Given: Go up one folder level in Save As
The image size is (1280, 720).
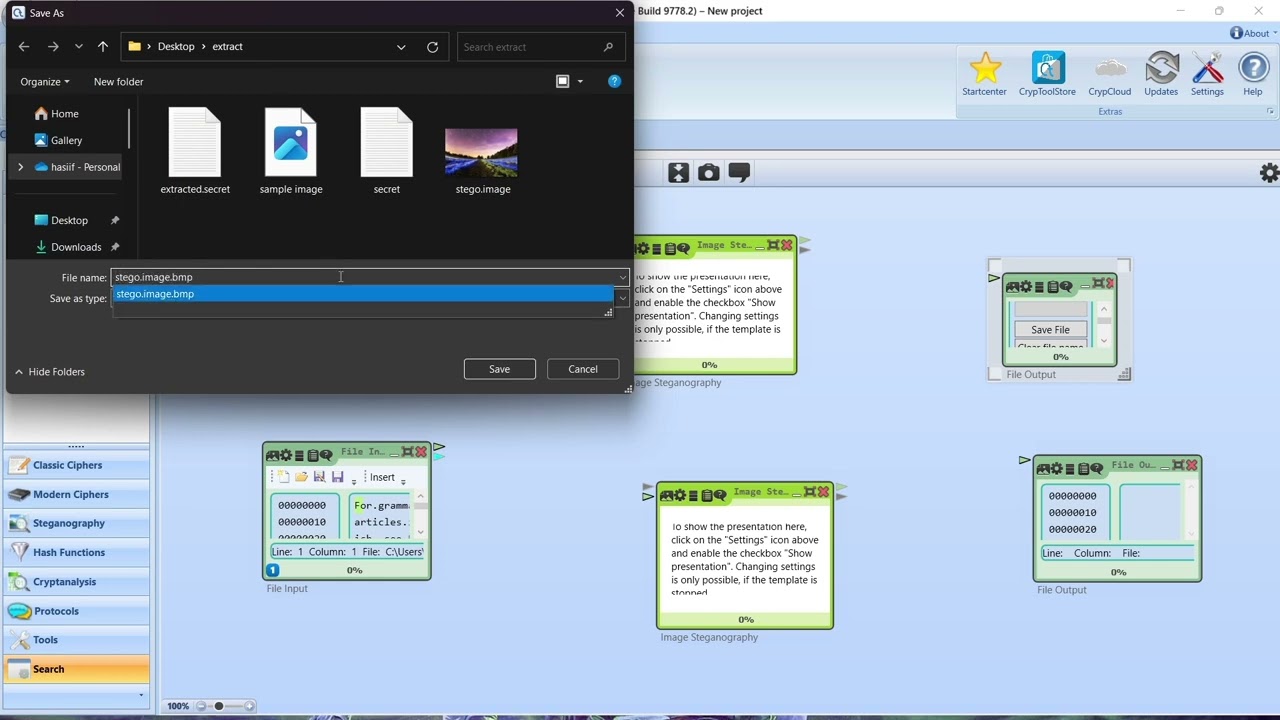Looking at the screenshot, I should tap(103, 47).
